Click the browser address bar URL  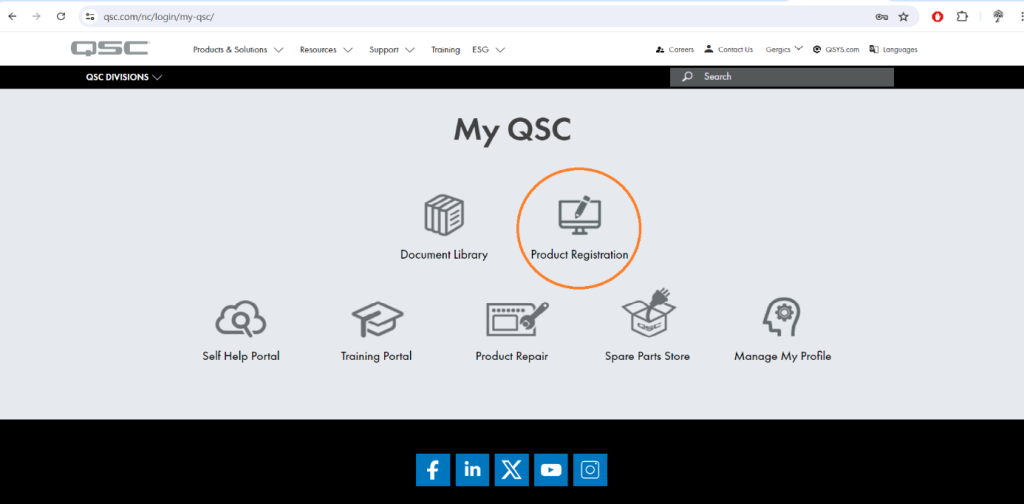(159, 17)
